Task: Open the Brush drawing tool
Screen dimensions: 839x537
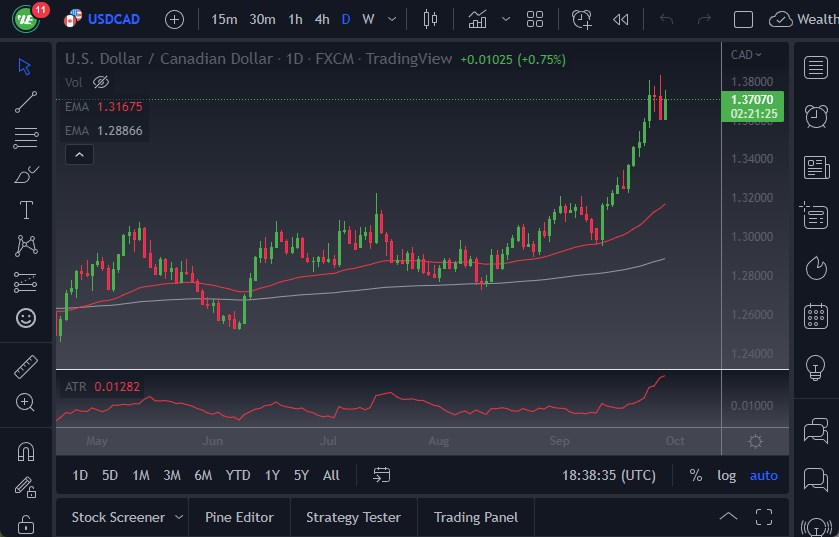Action: [x=26, y=174]
